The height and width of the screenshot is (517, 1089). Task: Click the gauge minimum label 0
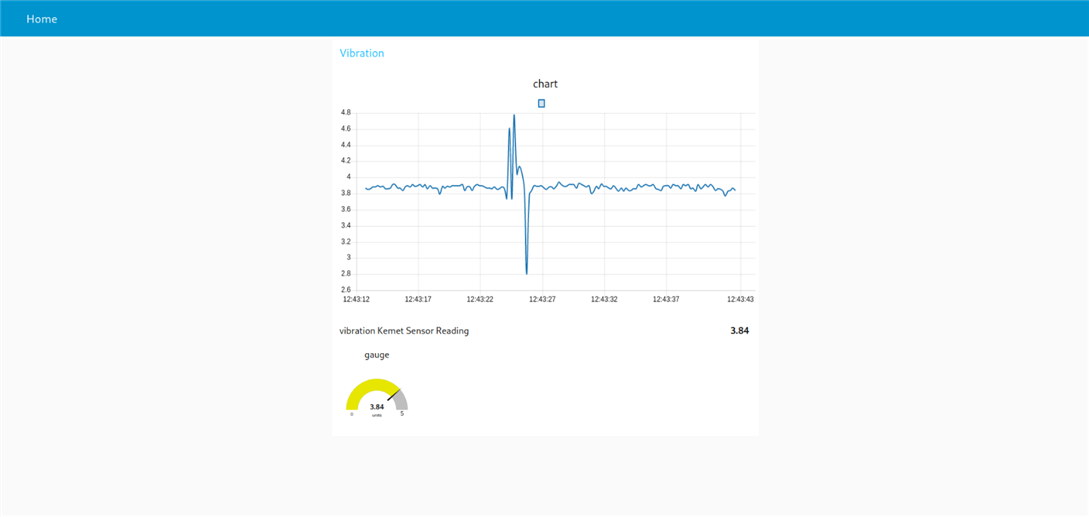[x=351, y=413]
